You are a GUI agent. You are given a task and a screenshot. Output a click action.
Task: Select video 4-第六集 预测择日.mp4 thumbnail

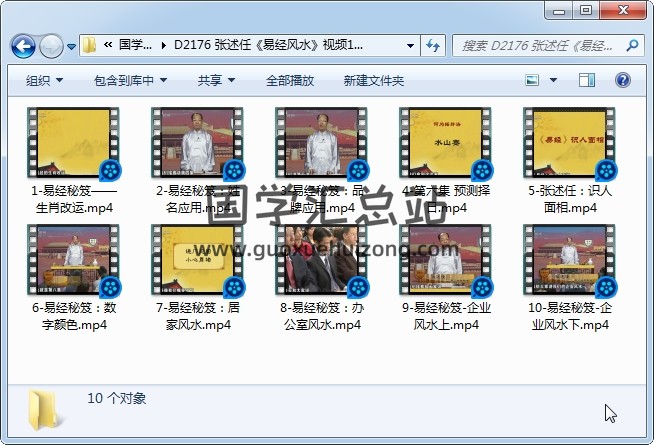445,143
